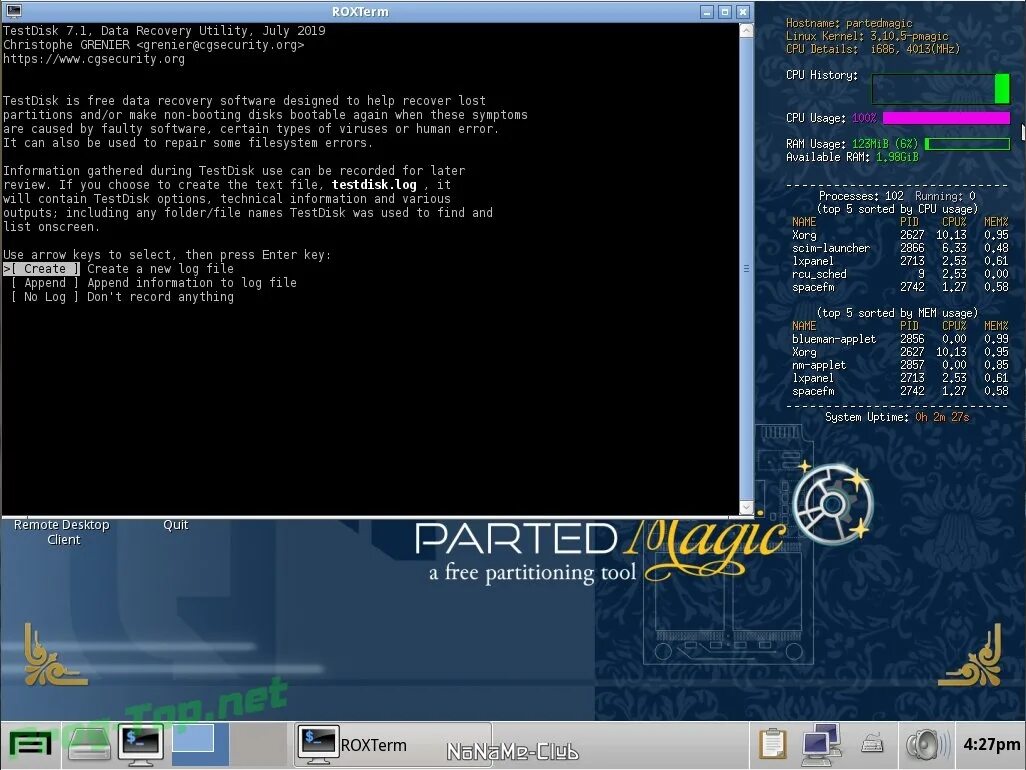Click the Linux Kernel version line

tap(867, 36)
